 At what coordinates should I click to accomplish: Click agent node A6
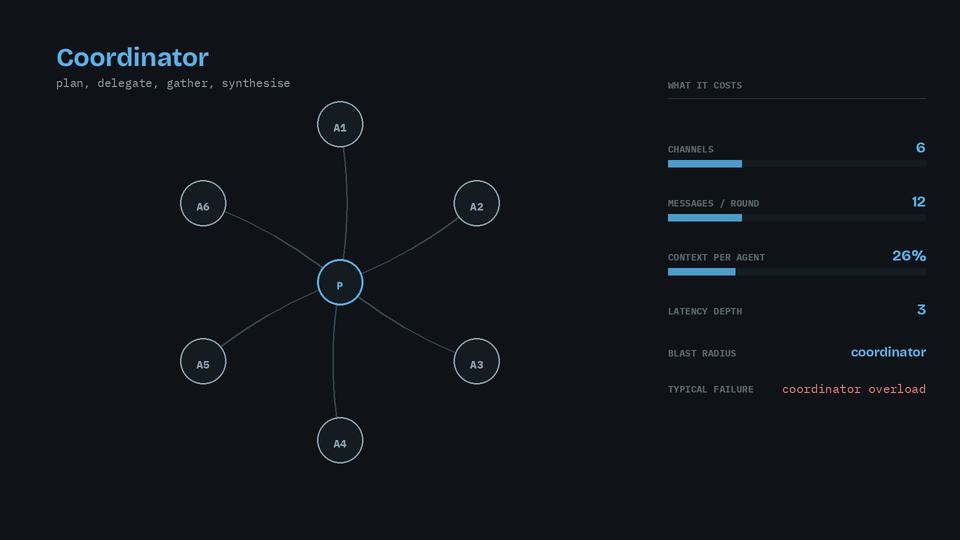click(203, 203)
